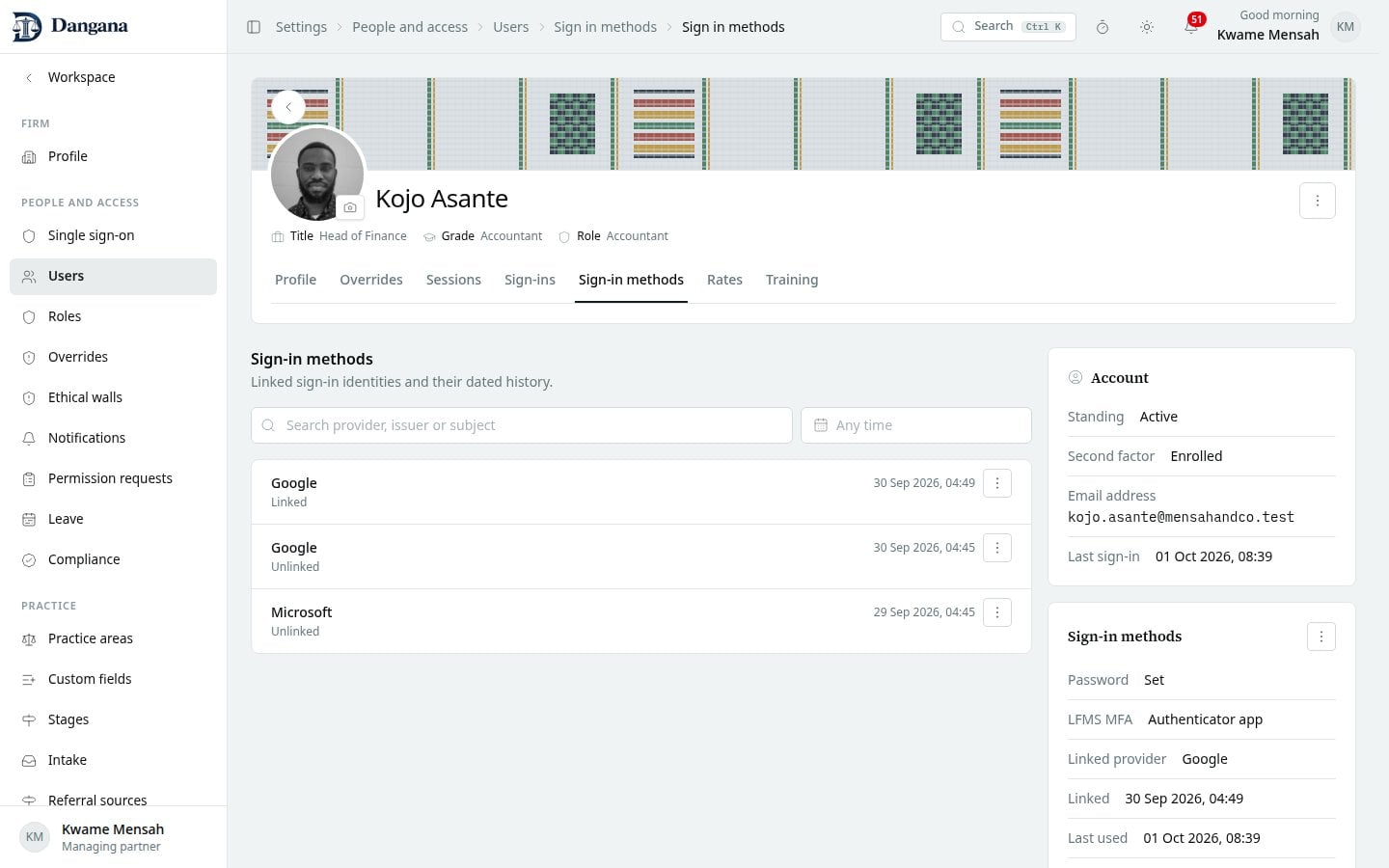Toggle light/dark theme sun icon
This screenshot has height=868, width=1389.
1147,27
